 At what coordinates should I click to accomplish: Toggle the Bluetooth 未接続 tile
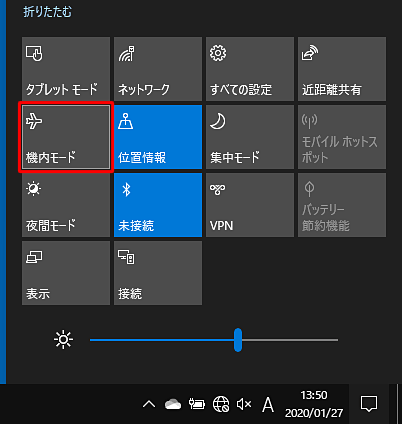tap(158, 205)
